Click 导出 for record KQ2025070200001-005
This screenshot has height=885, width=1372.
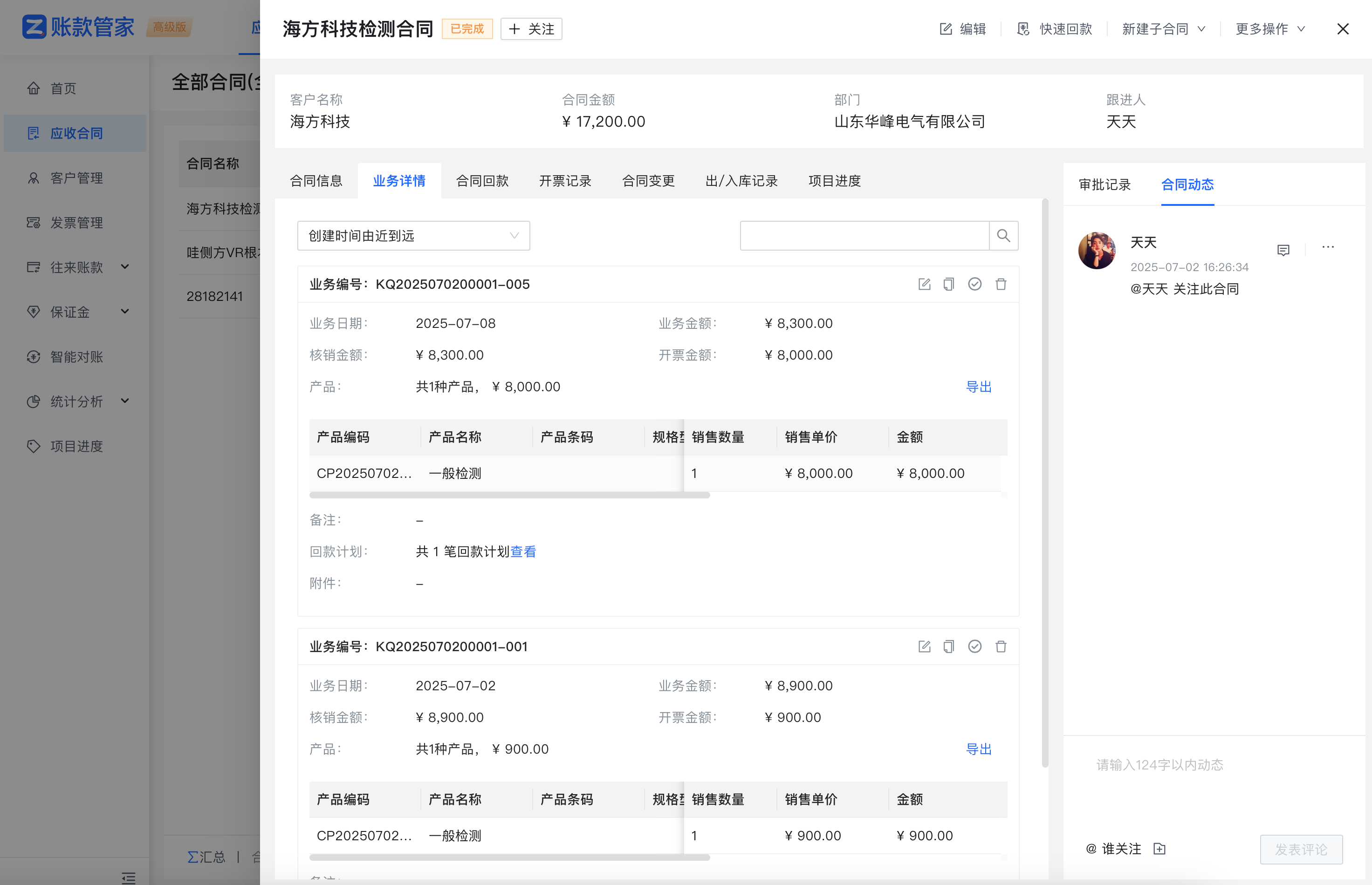coord(979,387)
